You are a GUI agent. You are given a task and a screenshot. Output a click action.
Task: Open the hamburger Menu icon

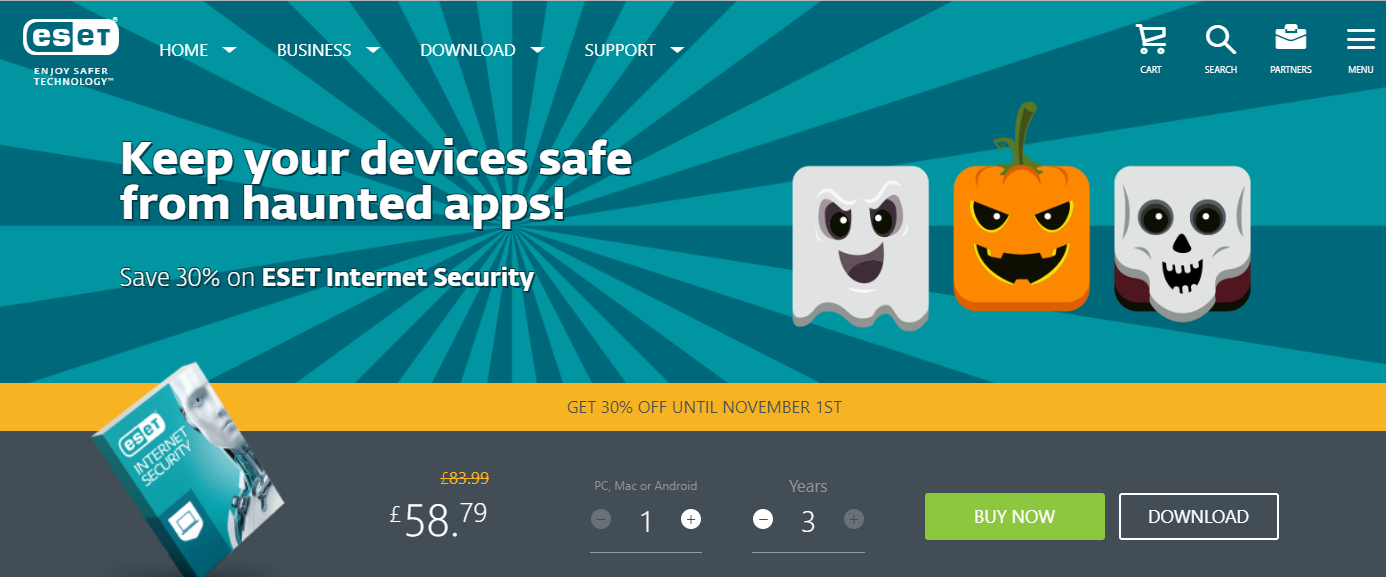1360,39
